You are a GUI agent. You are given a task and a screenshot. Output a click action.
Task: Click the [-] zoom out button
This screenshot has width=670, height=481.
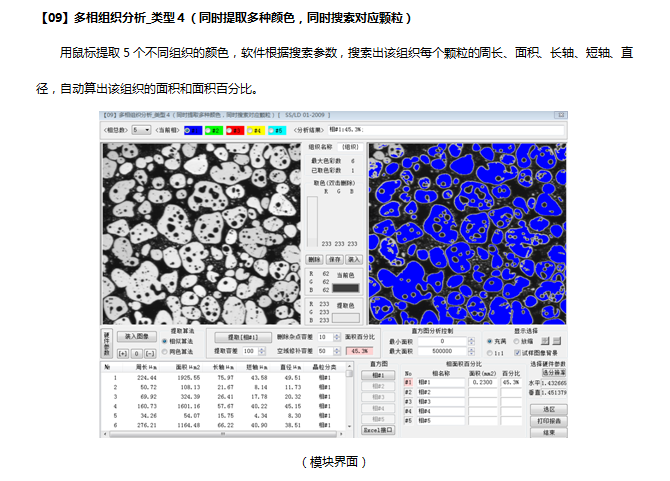[x=150, y=352]
